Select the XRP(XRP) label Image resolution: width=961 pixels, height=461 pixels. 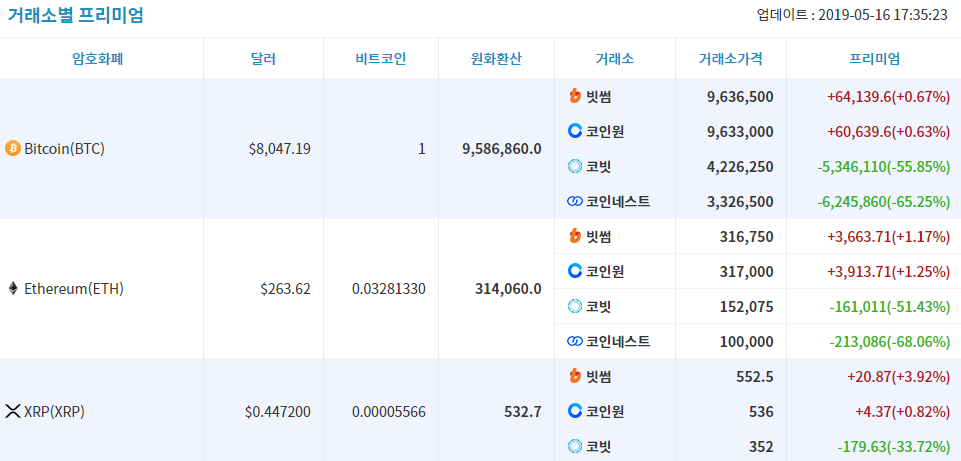coord(54,412)
